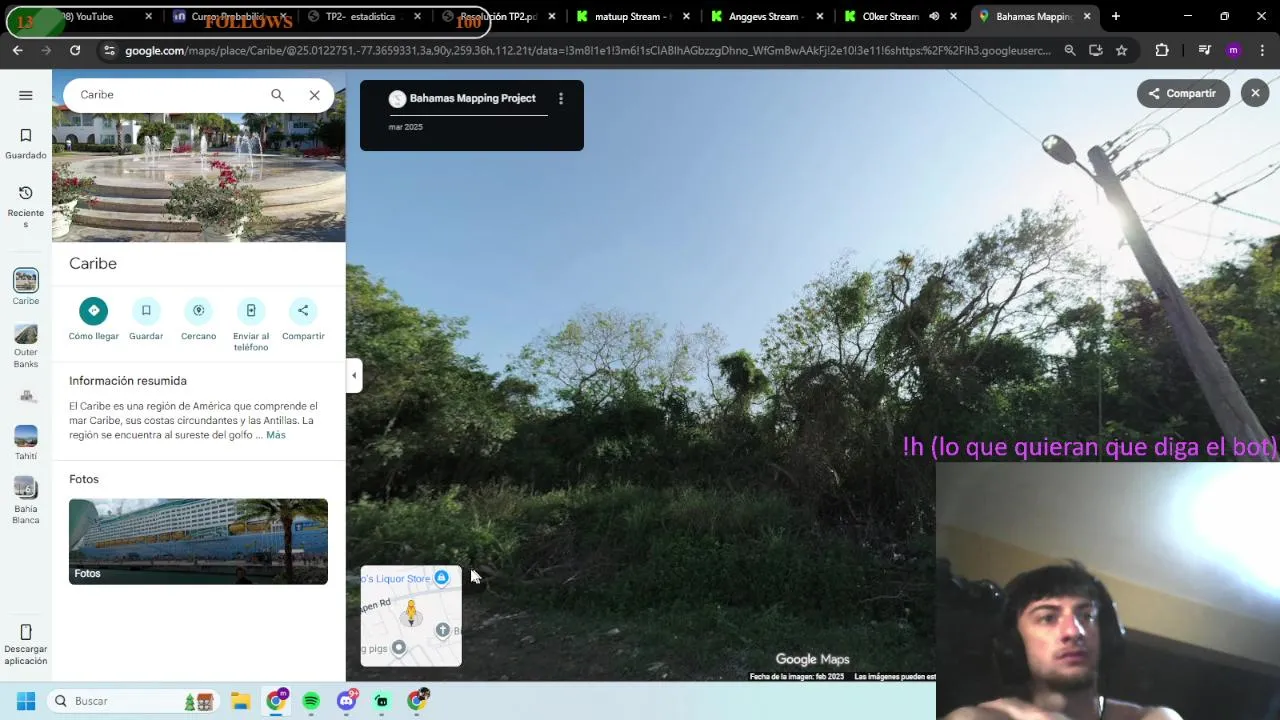1280x720 pixels.
Task: Select the Tahití recent place
Action: (26, 443)
